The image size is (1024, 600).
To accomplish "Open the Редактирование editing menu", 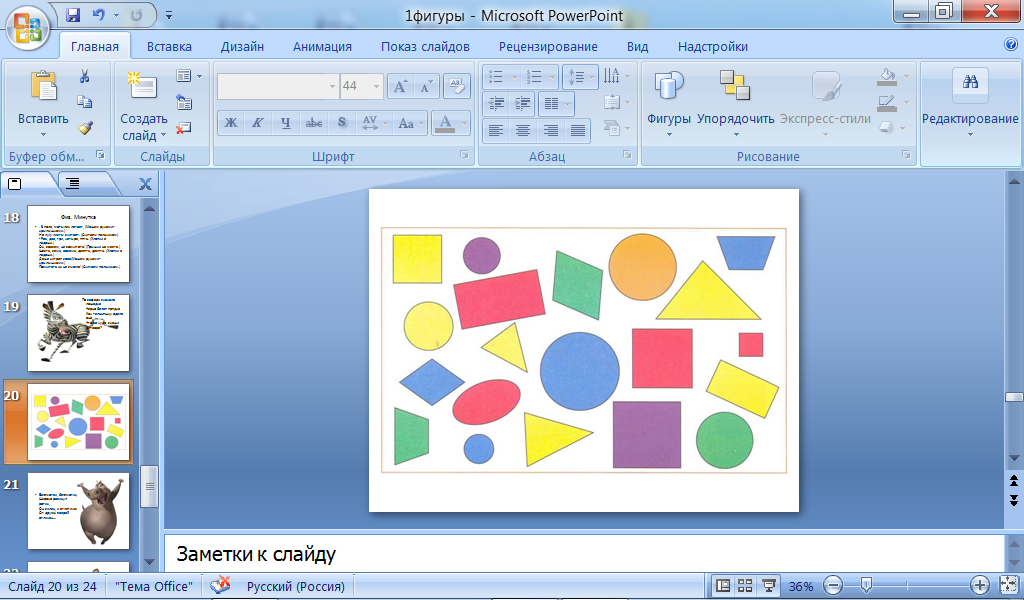I will point(970,103).
